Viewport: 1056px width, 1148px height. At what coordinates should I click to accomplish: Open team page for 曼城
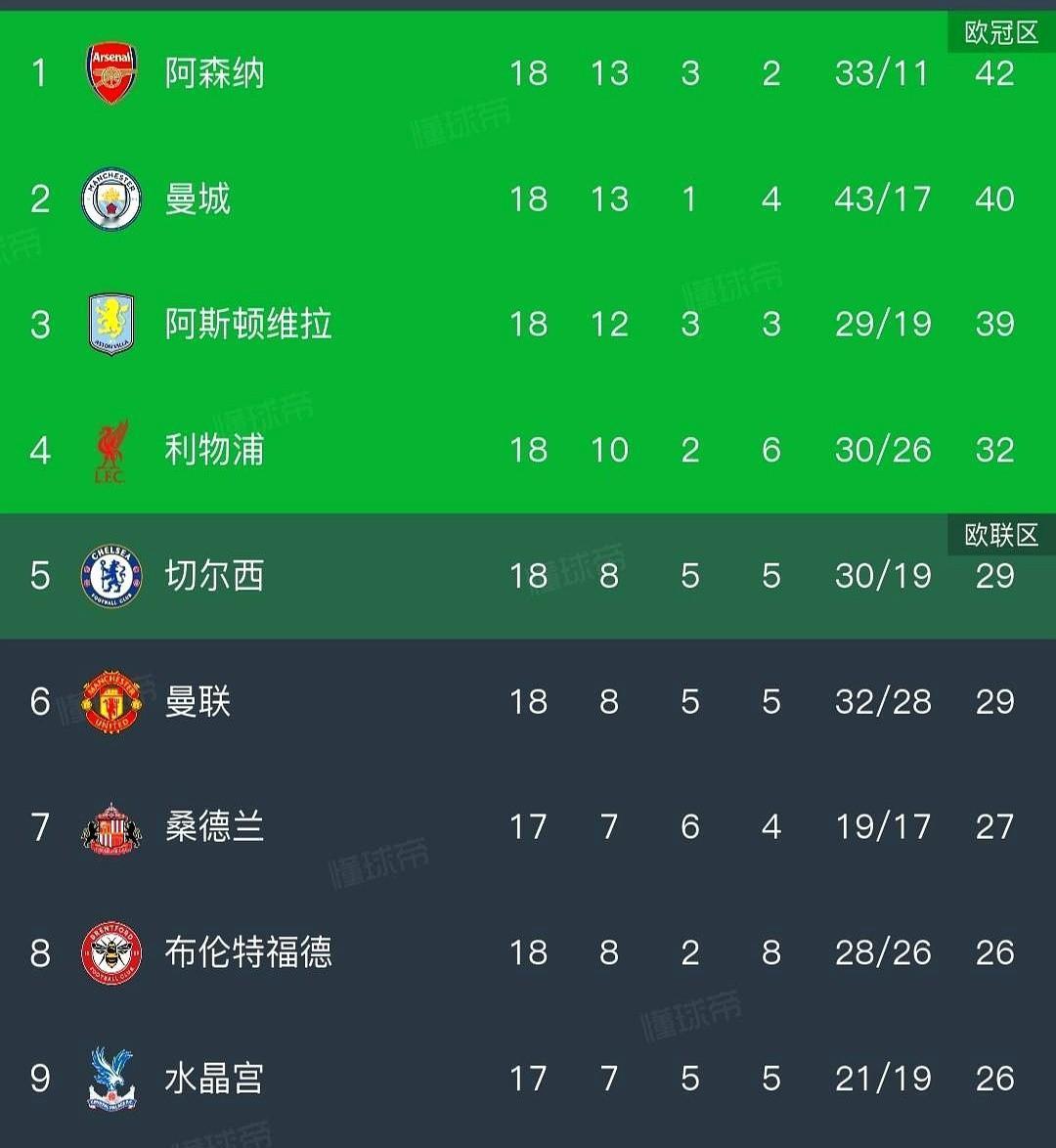(x=198, y=199)
